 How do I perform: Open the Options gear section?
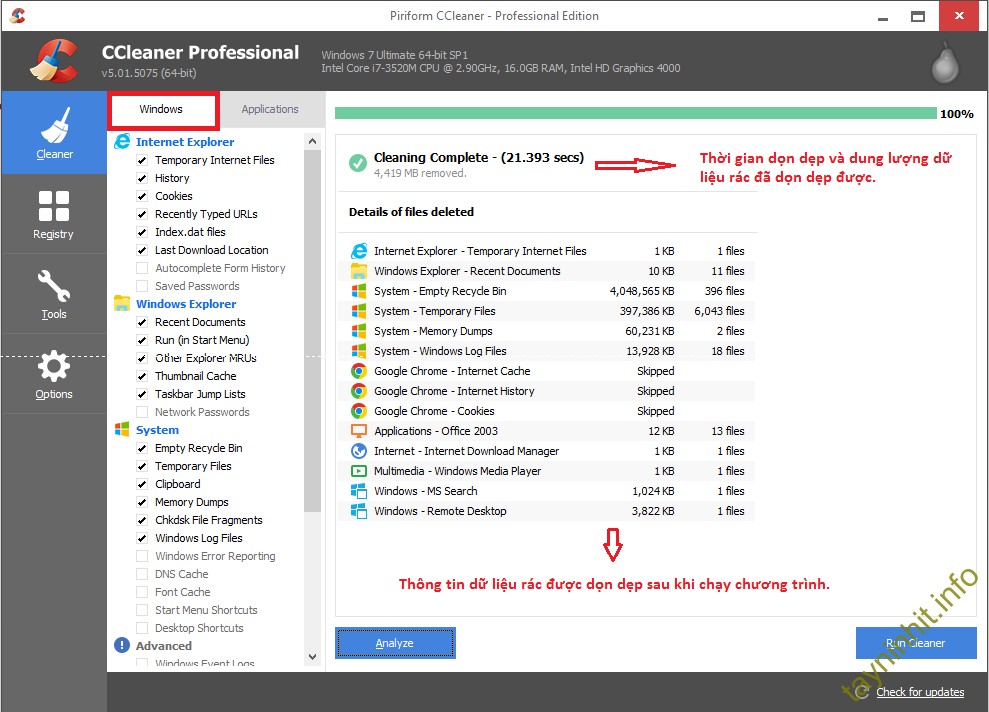pos(53,374)
